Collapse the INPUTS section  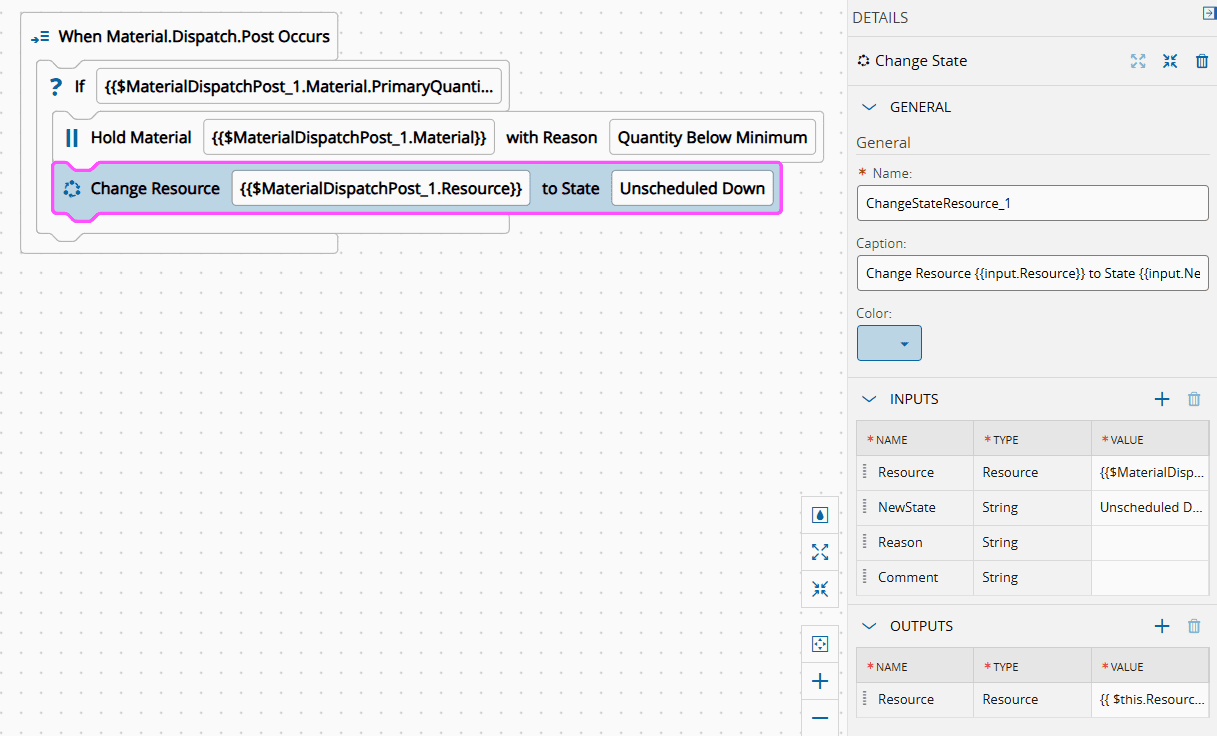pos(869,399)
